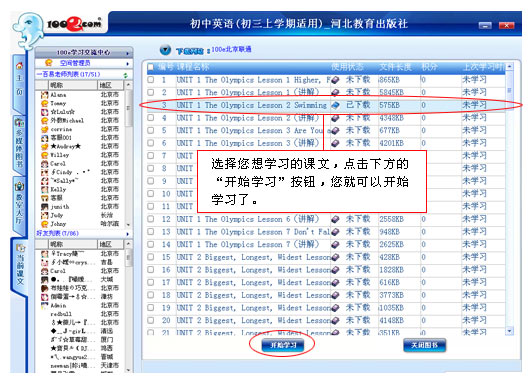Check the box for lesson row 2
Viewport: 530px width, 382px height.
(x=151, y=92)
